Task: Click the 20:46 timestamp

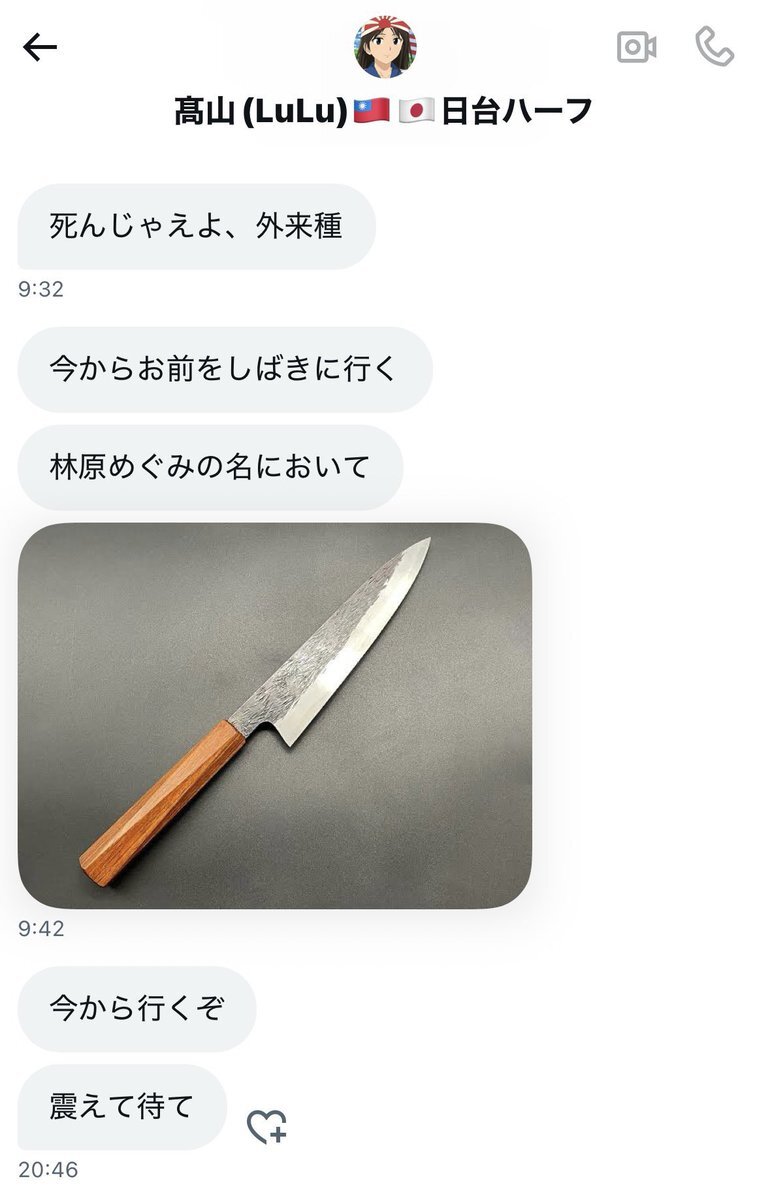Action: pos(48,1170)
